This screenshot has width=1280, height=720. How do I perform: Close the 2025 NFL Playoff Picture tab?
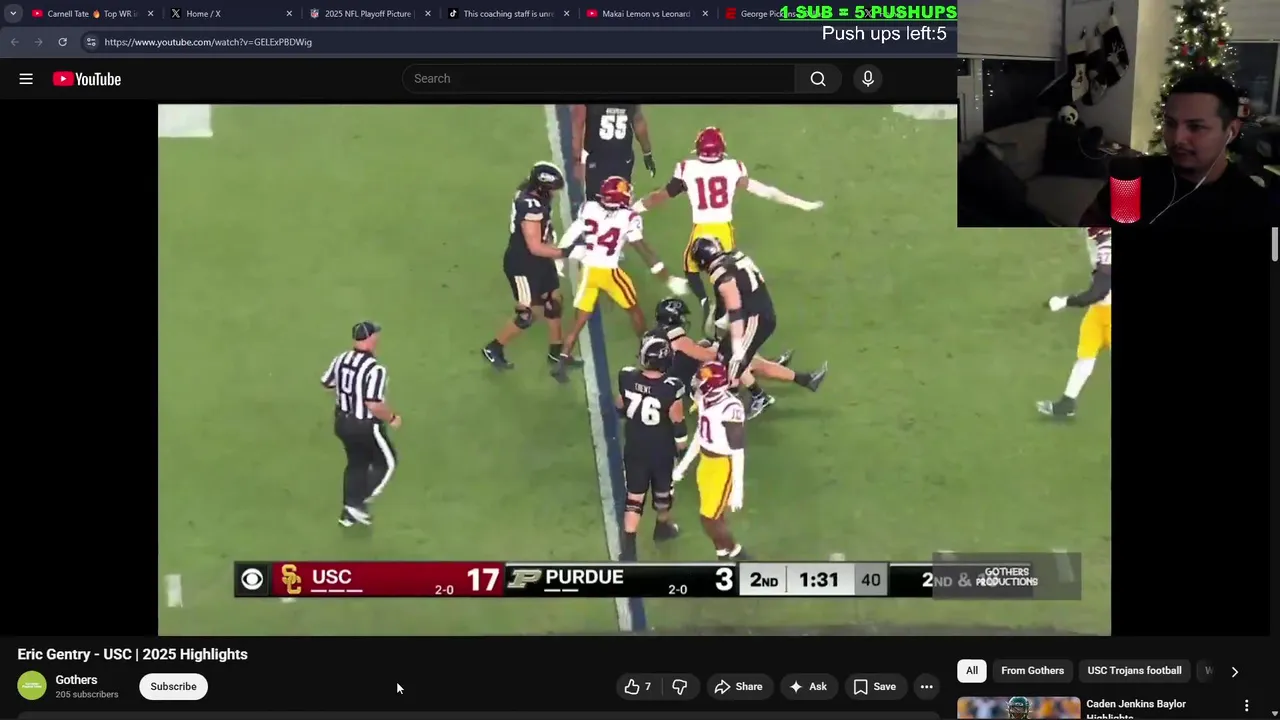coord(428,14)
